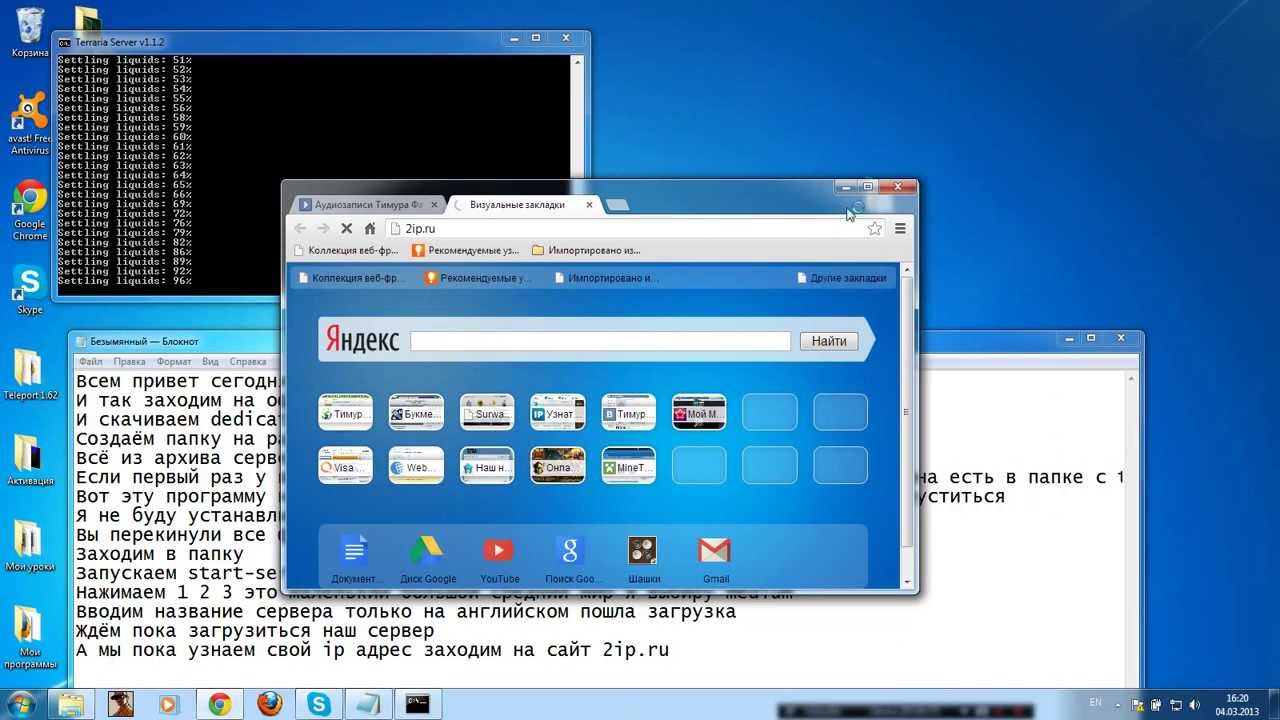
Task: Open Skype from the taskbar
Action: pyautogui.click(x=319, y=704)
